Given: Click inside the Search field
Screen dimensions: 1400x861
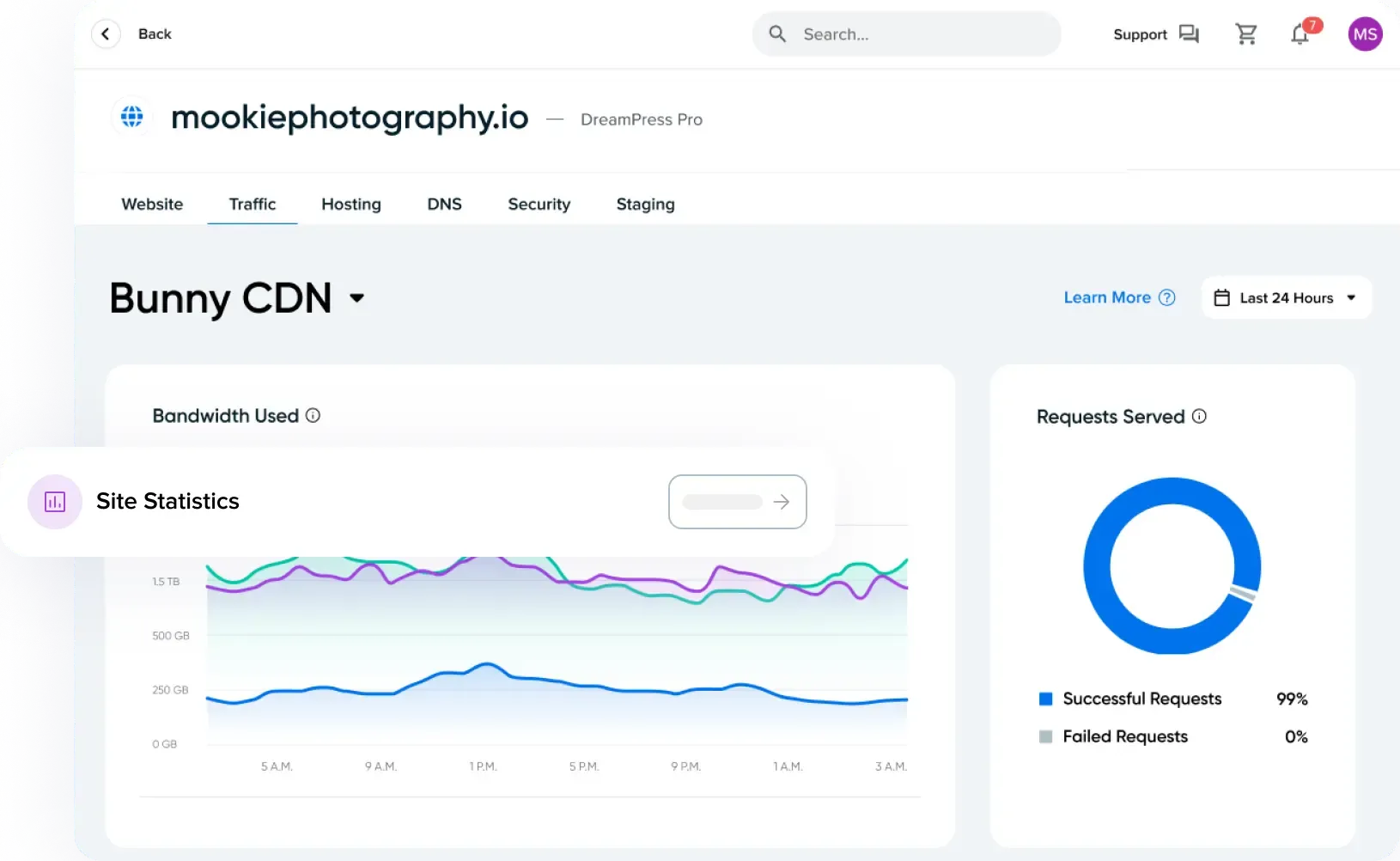Looking at the screenshot, I should point(919,34).
